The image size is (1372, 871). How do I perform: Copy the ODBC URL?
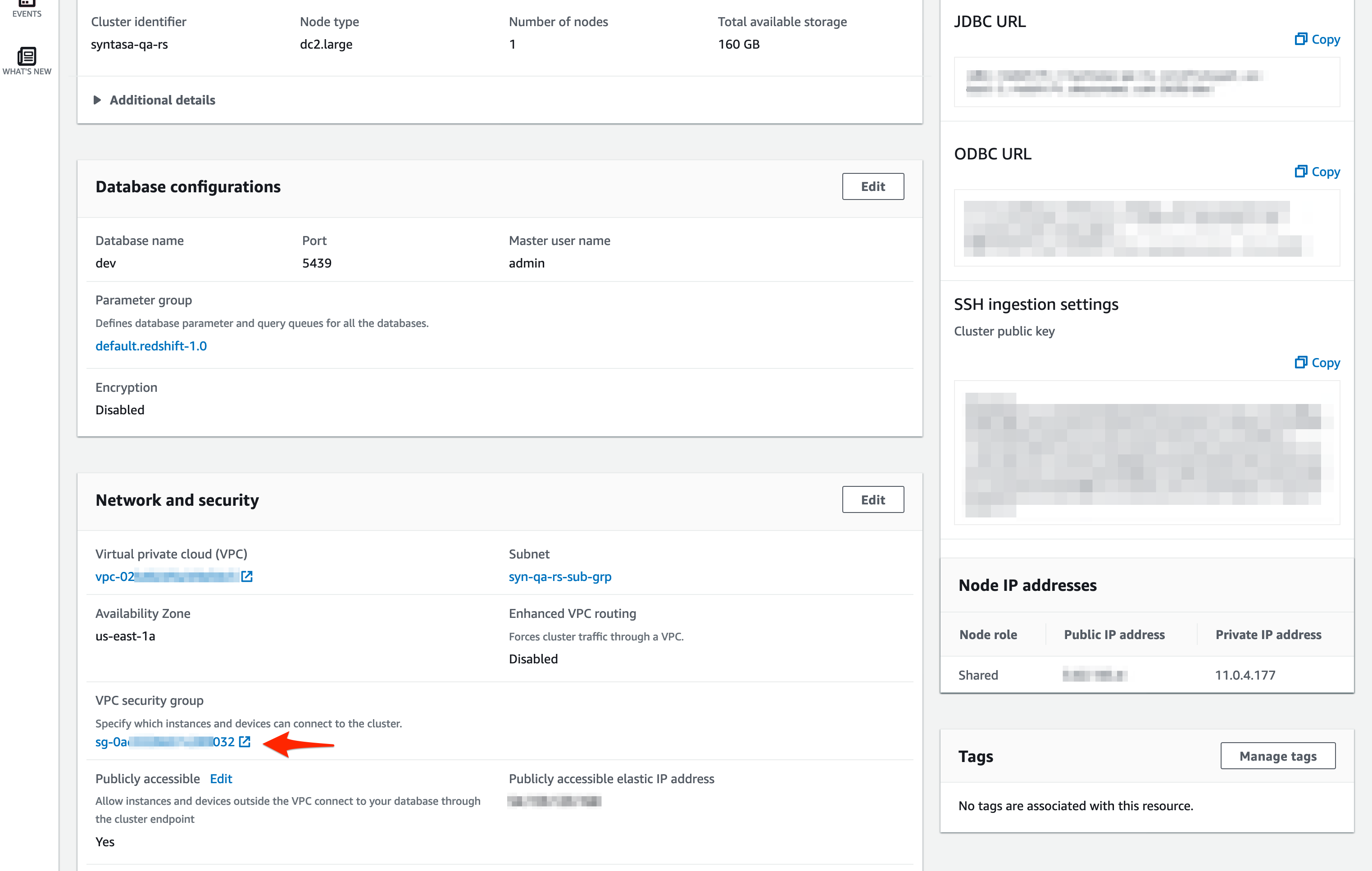pyautogui.click(x=1317, y=172)
